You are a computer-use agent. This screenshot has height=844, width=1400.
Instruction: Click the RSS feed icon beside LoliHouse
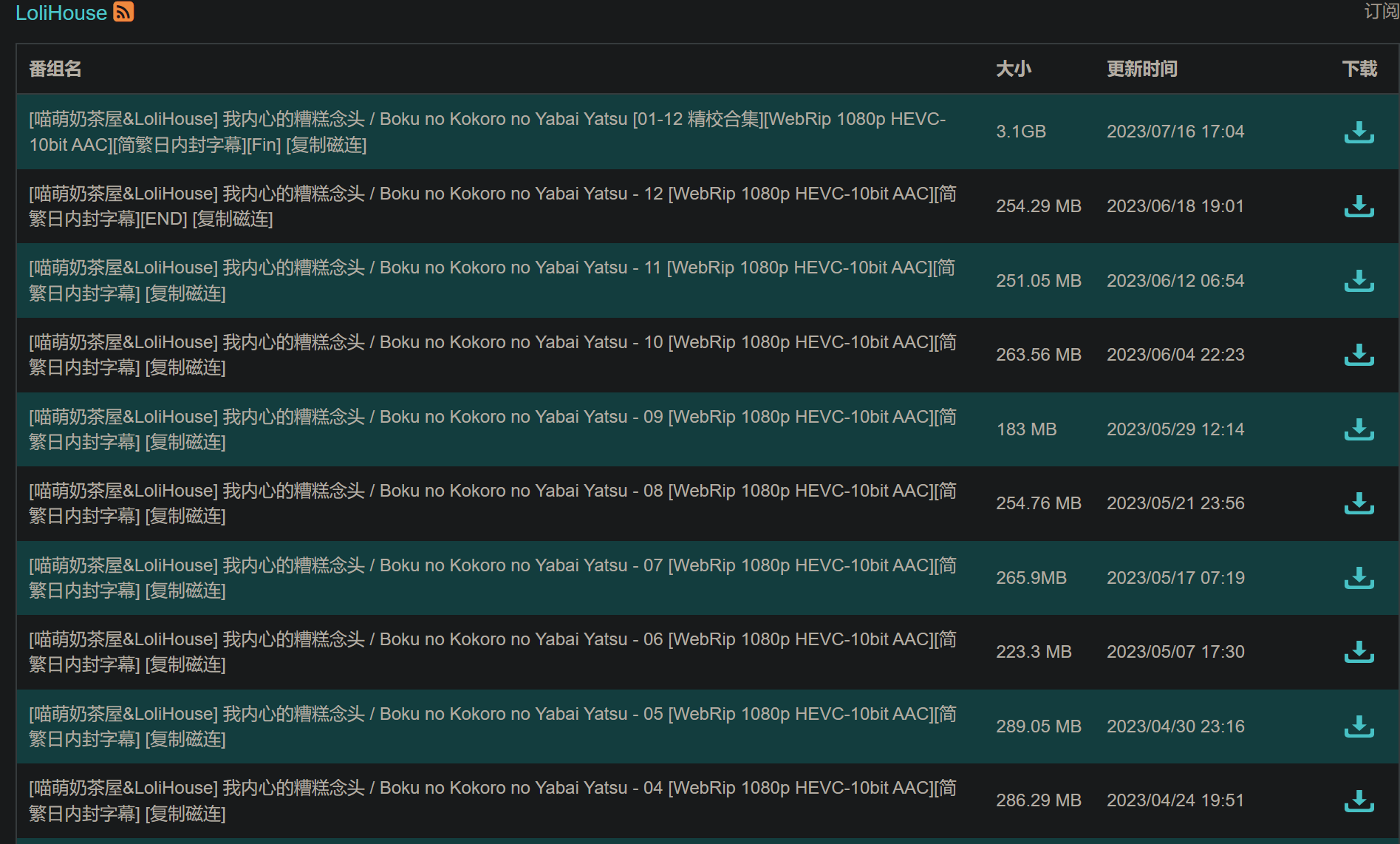123,12
